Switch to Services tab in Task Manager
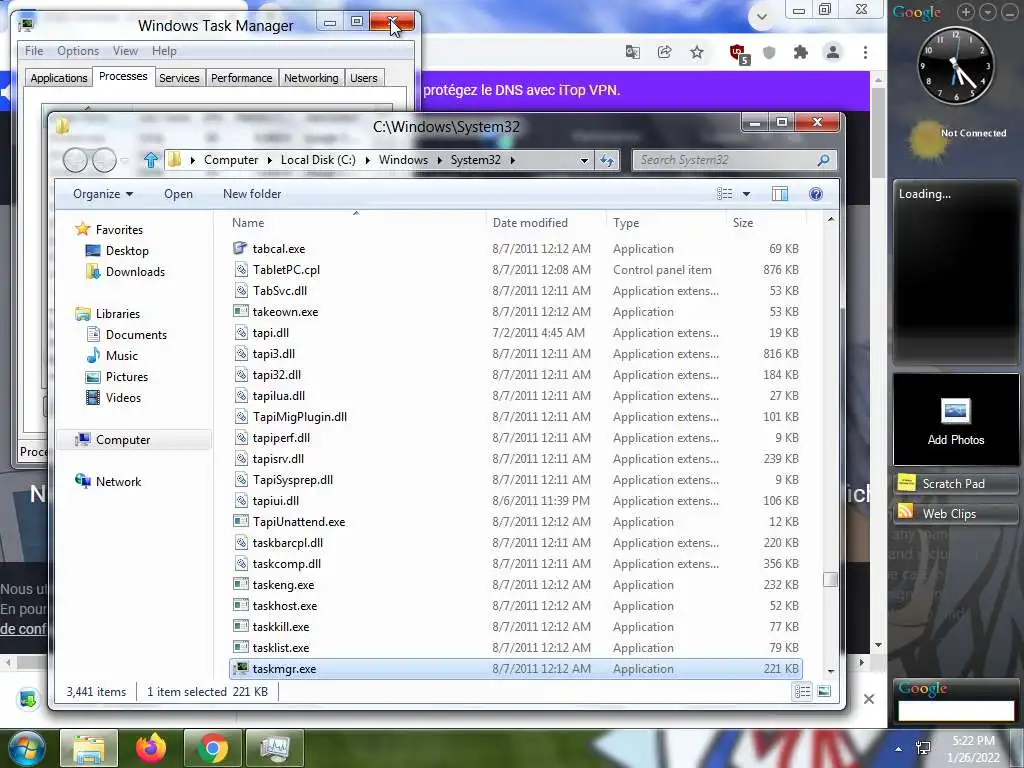Image resolution: width=1024 pixels, height=768 pixels. [179, 78]
